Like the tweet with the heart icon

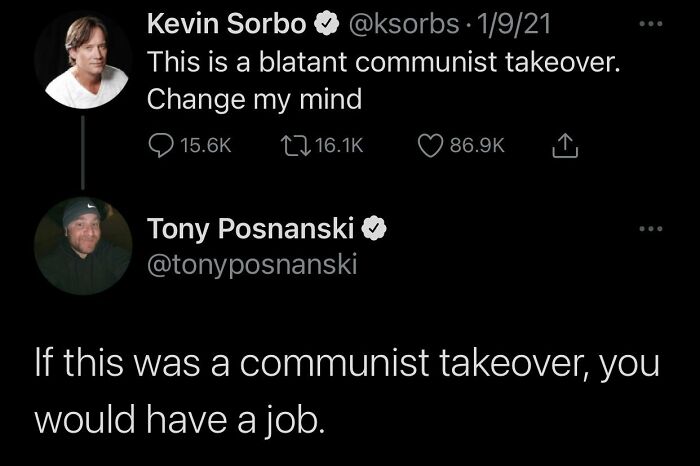(431, 146)
